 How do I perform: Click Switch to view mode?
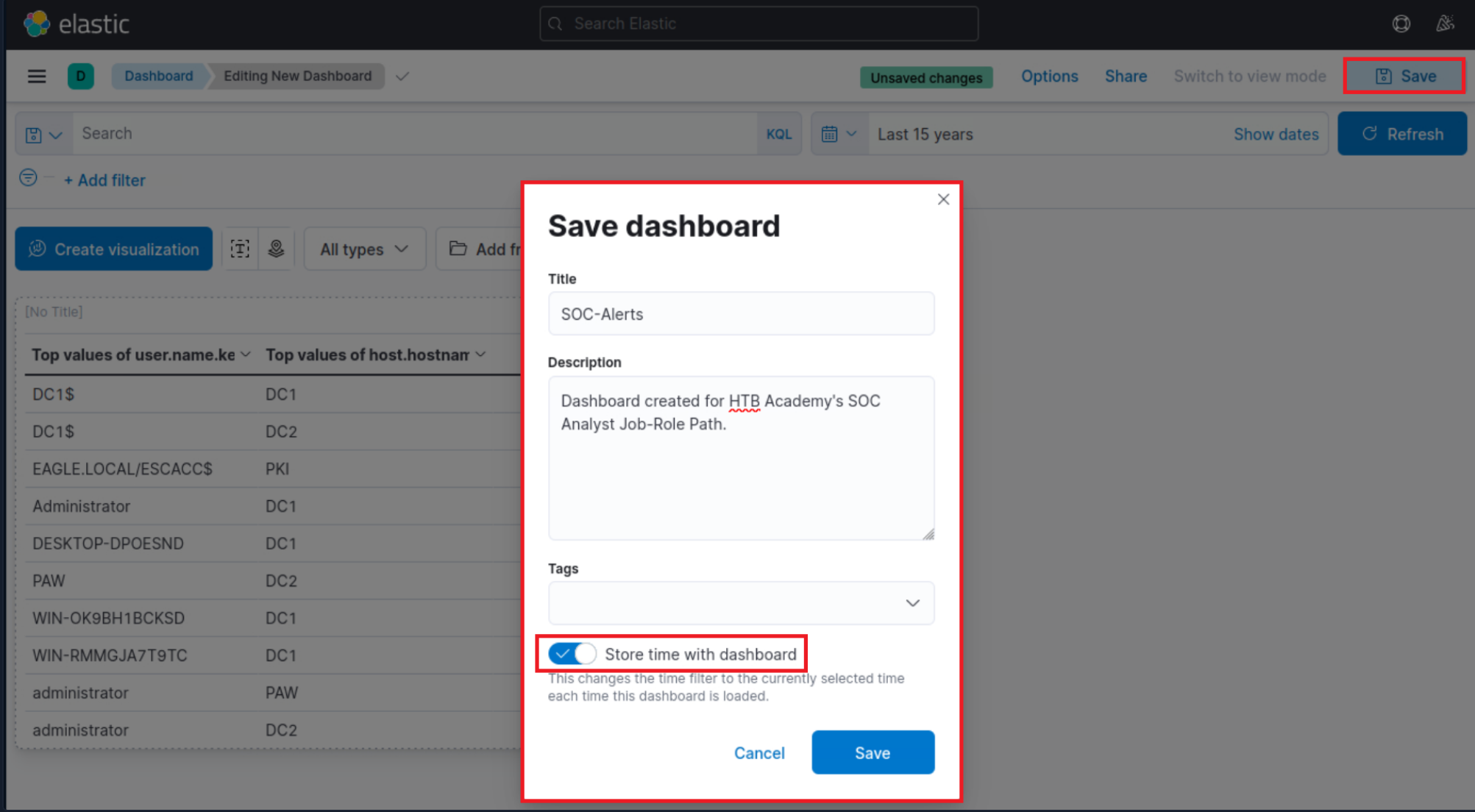pyautogui.click(x=1249, y=76)
